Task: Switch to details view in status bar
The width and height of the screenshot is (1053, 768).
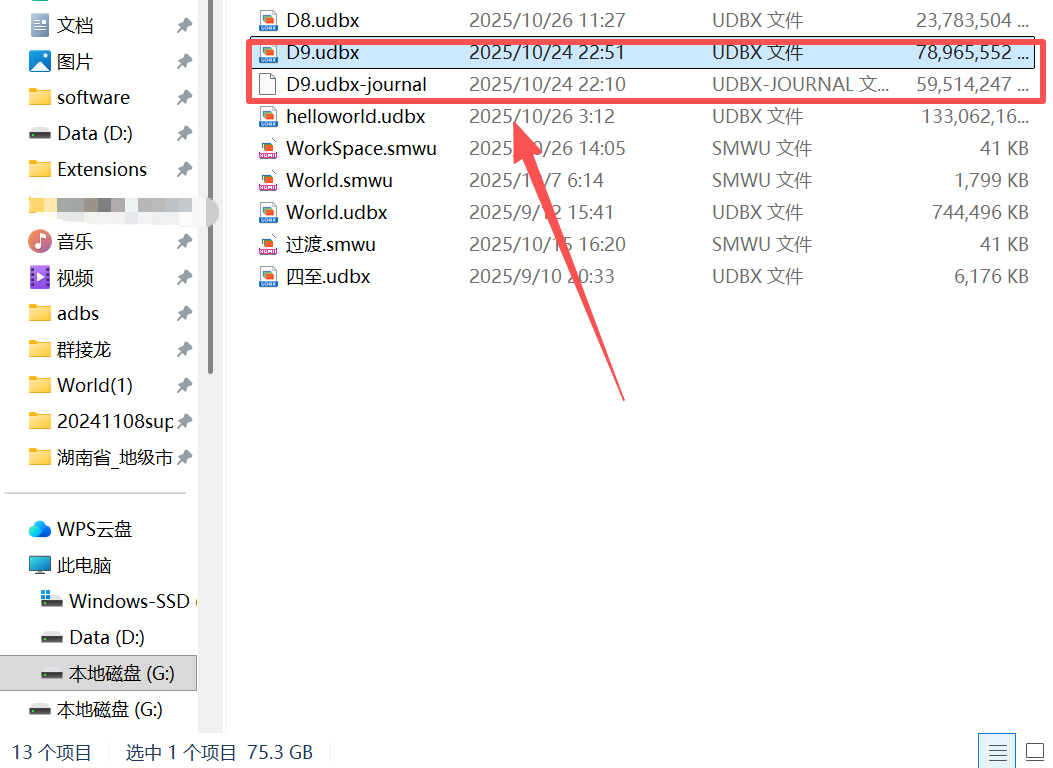Action: pyautogui.click(x=996, y=752)
